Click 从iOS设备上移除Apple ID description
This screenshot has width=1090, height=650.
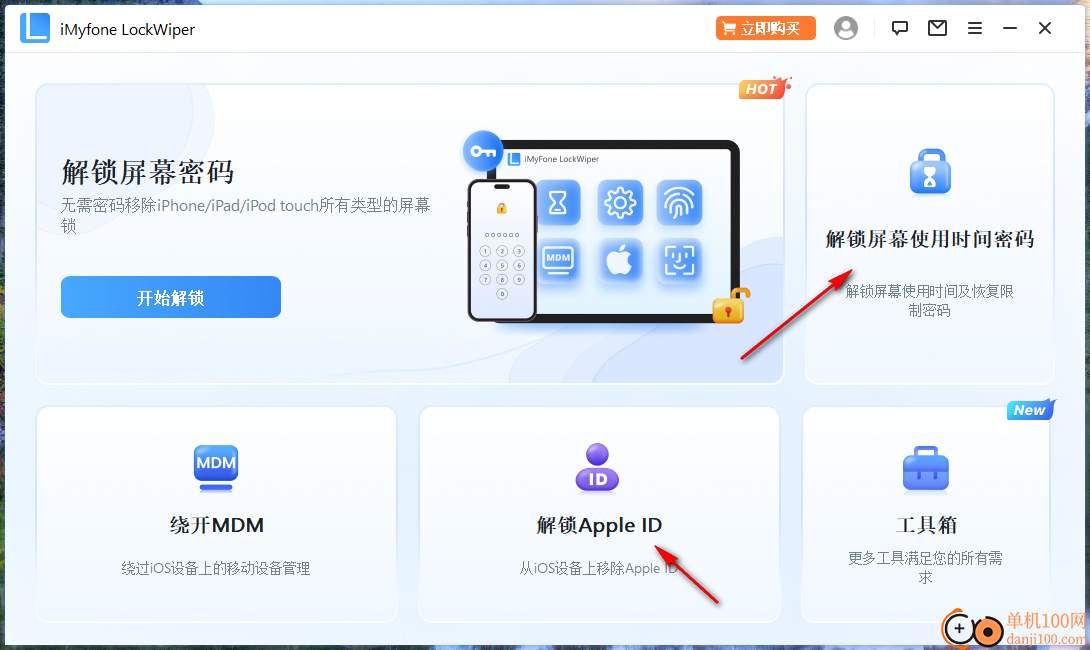(599, 568)
